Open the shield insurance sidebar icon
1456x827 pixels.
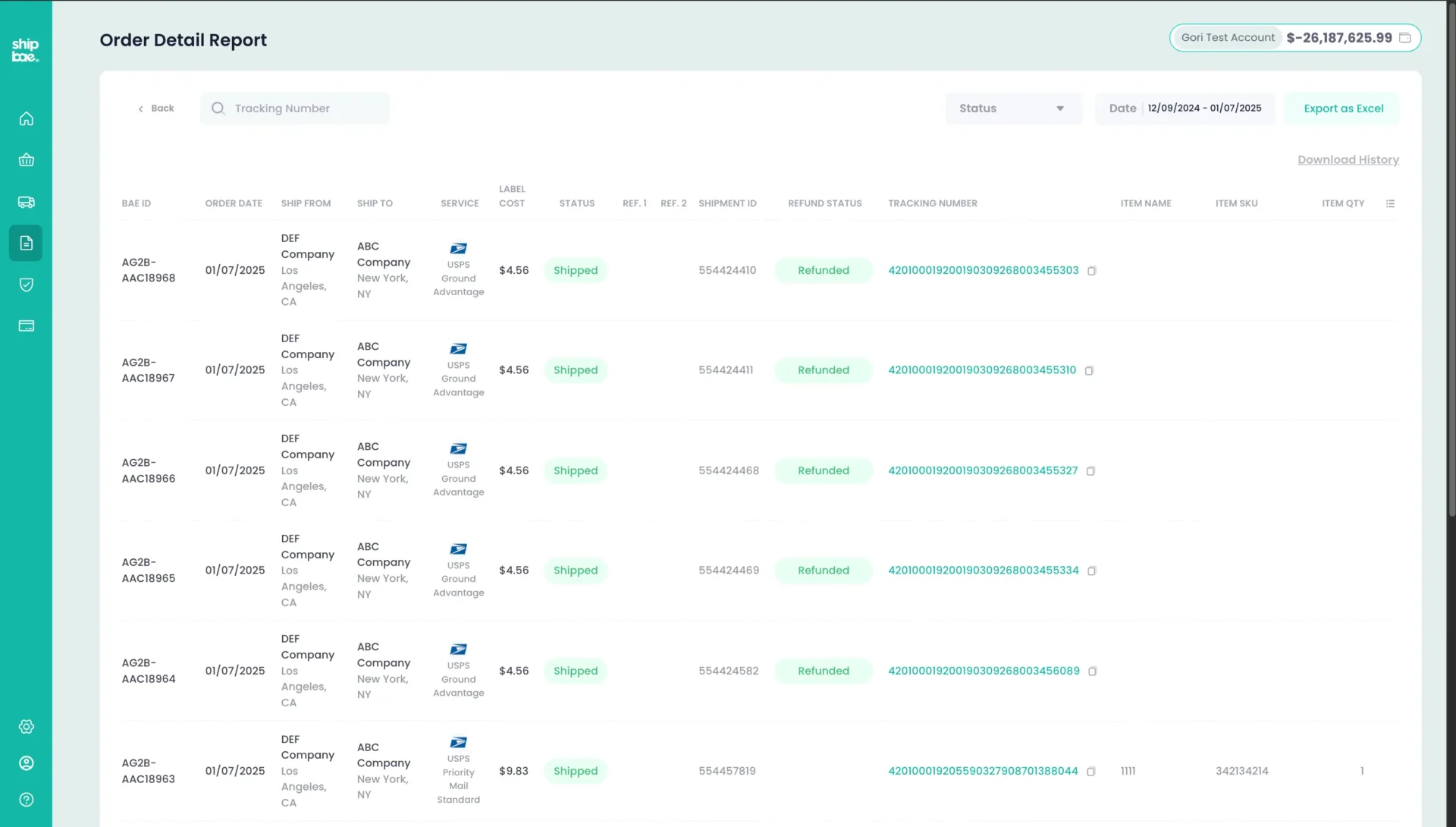point(26,285)
